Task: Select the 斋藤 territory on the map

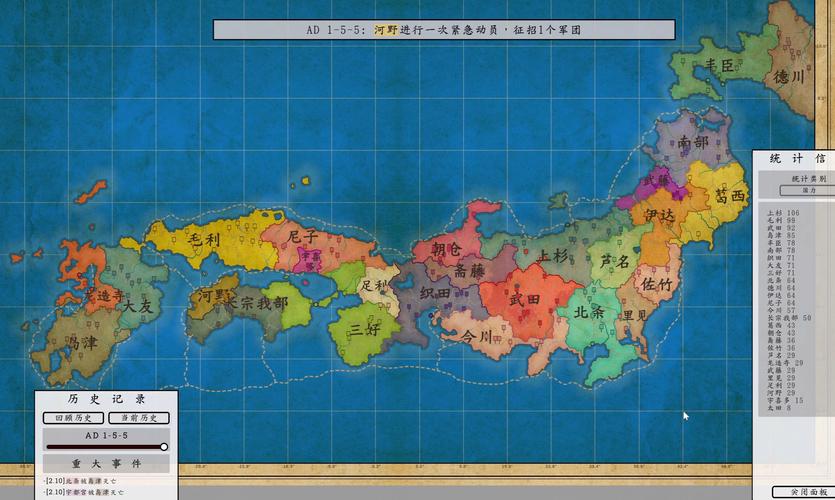Action: [469, 271]
